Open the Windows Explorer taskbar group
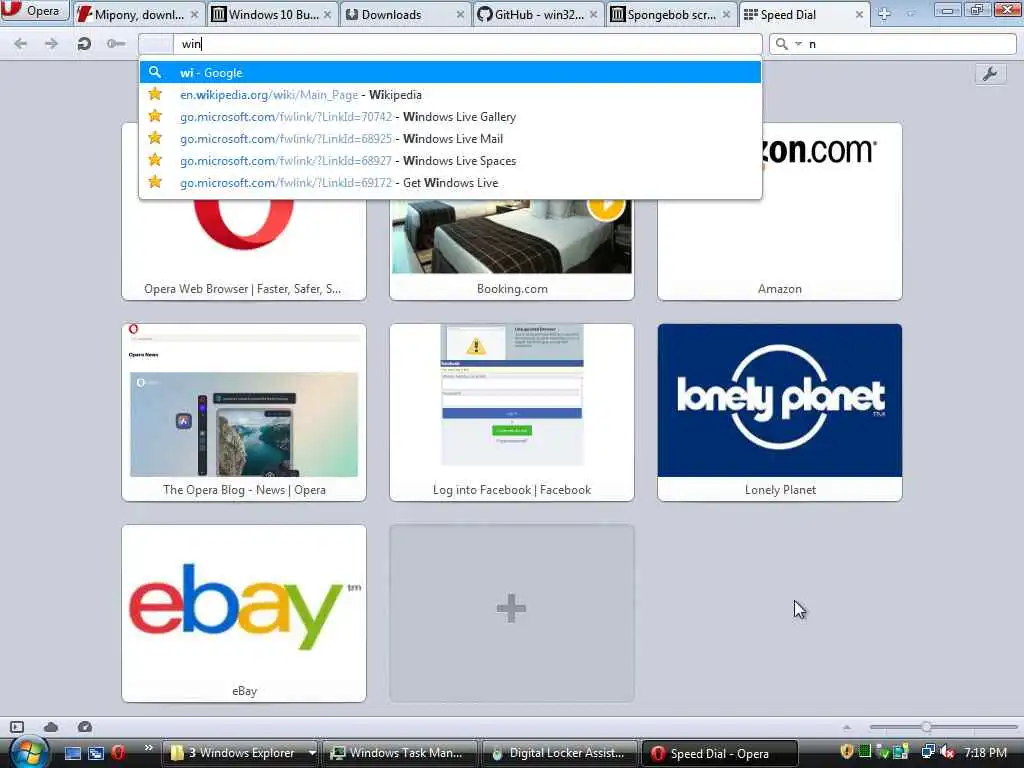 coord(235,753)
